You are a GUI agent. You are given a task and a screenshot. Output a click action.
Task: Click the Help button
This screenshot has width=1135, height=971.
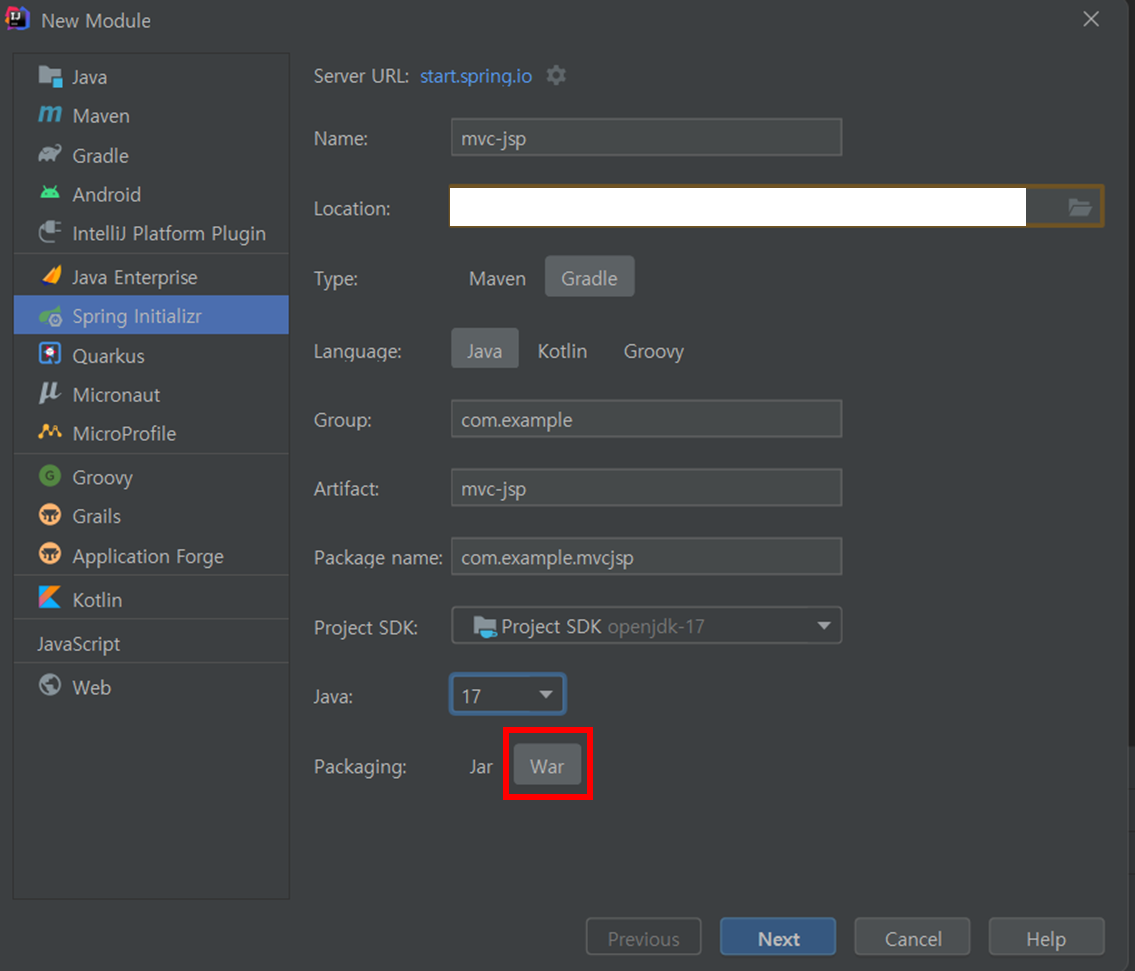point(1047,938)
